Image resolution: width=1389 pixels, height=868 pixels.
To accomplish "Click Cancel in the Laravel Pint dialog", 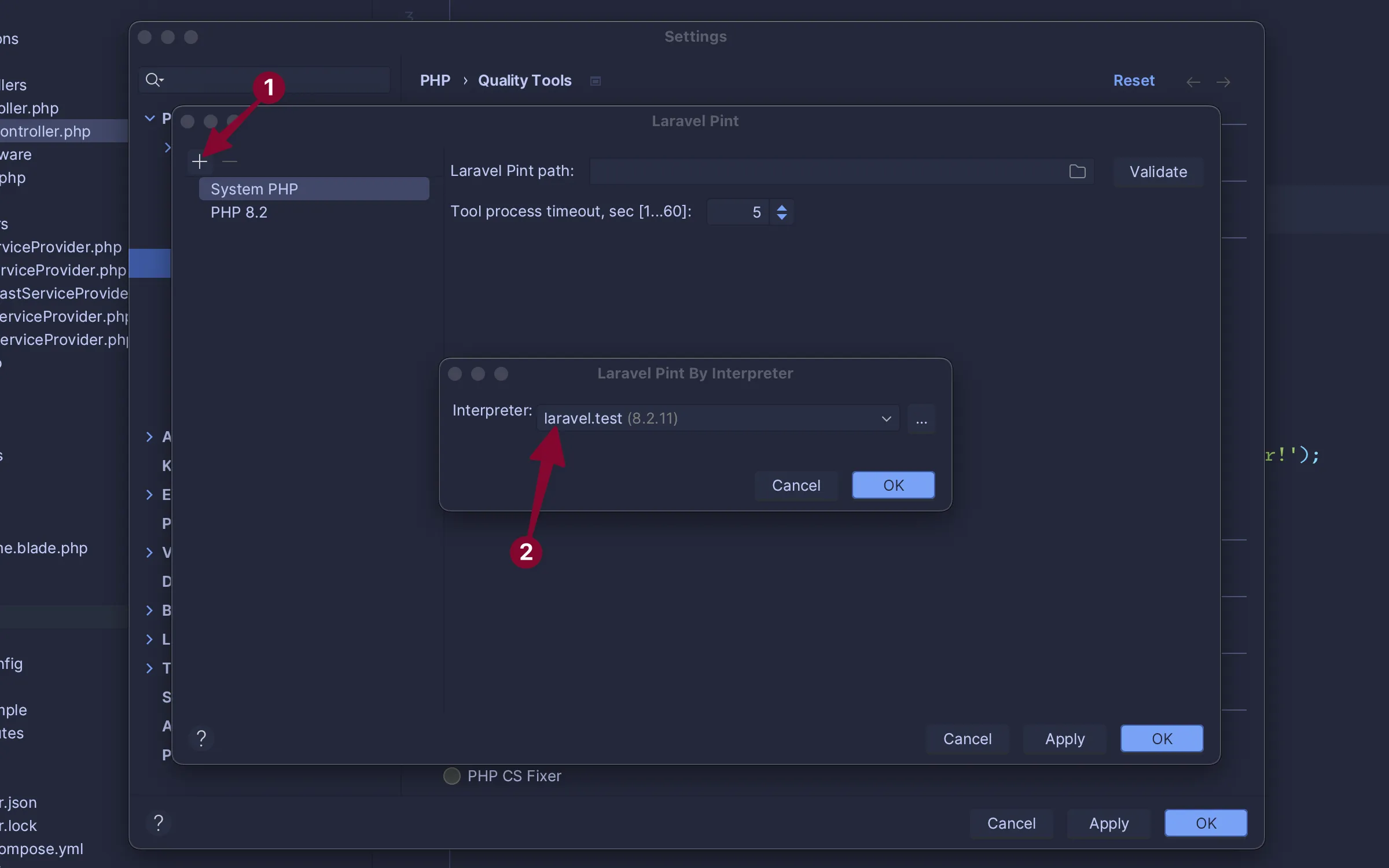I will point(967,739).
